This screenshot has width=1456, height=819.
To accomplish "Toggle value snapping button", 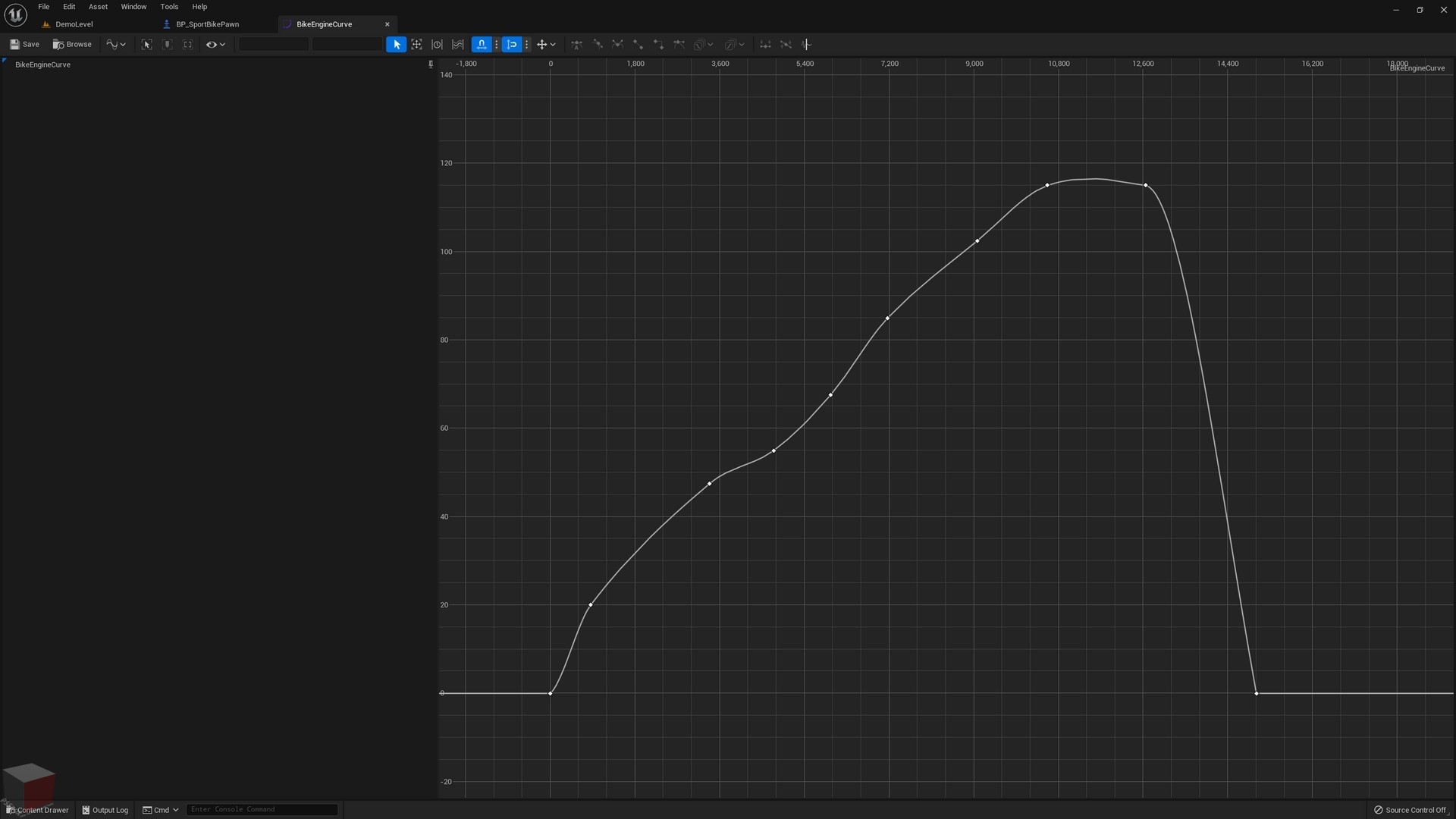I will [512, 45].
